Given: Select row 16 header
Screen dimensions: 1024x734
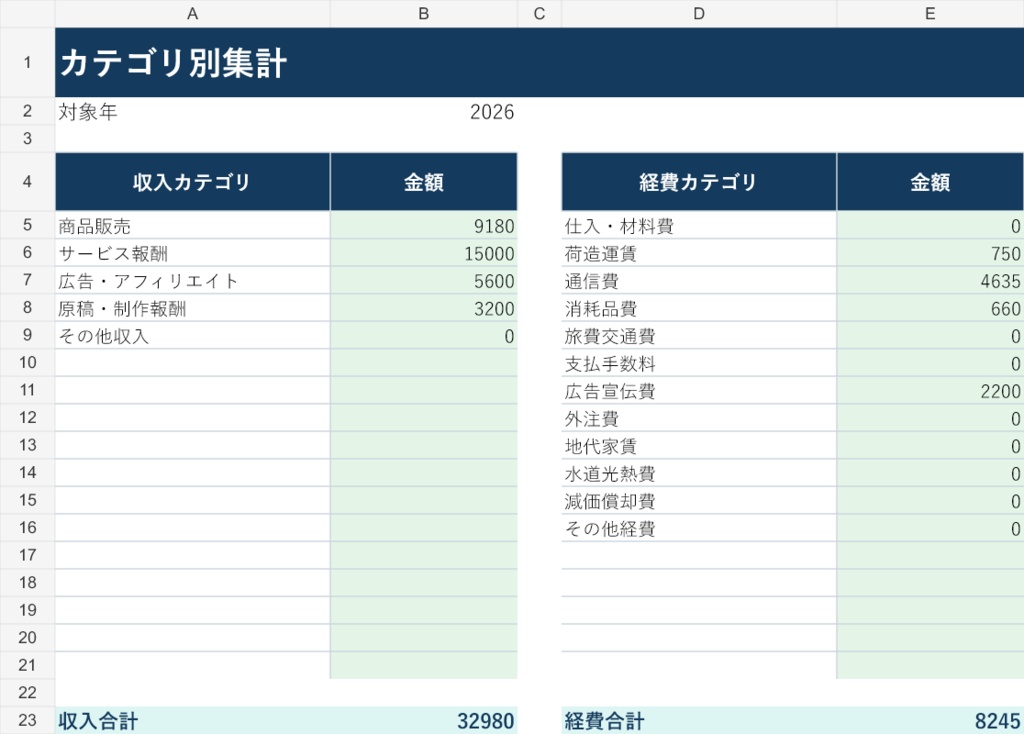Looking at the screenshot, I should coord(27,527).
